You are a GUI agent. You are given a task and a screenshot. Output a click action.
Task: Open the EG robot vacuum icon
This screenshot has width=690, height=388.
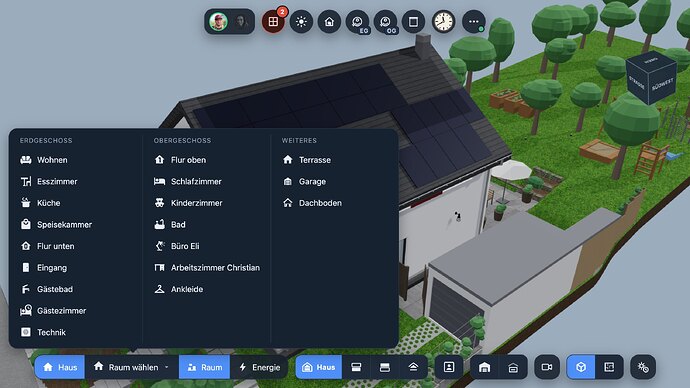click(357, 22)
